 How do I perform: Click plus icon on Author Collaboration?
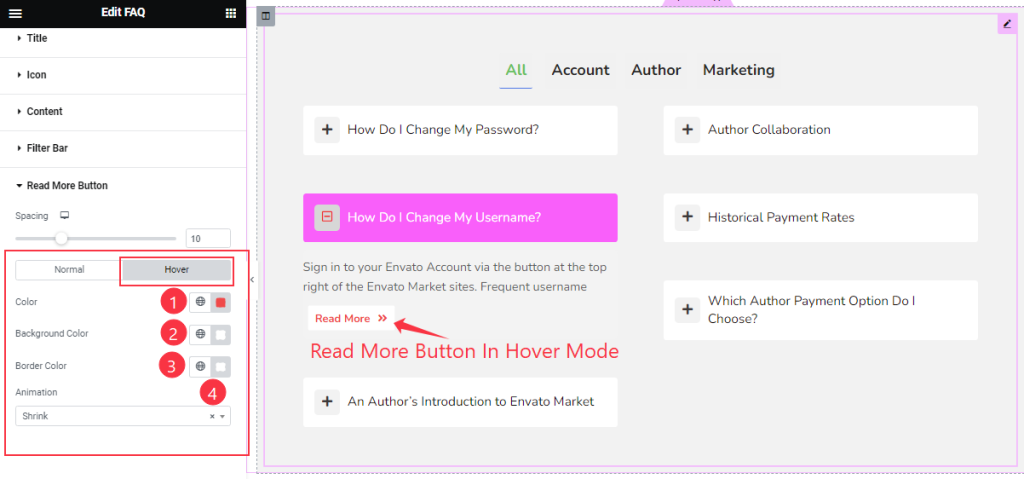(x=687, y=130)
